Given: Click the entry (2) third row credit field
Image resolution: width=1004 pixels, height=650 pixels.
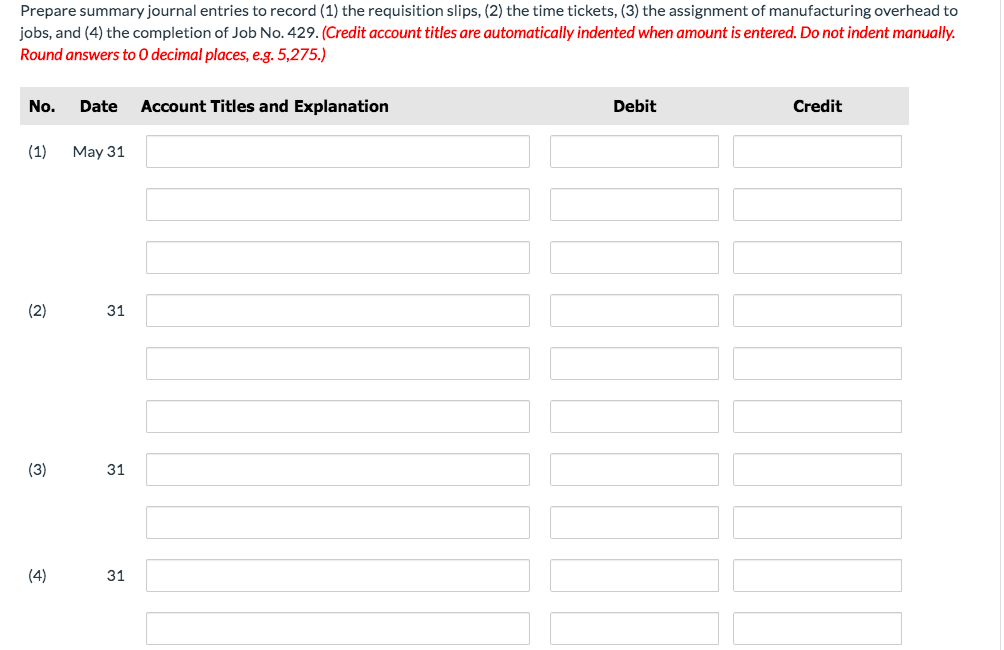Looking at the screenshot, I should click(817, 417).
